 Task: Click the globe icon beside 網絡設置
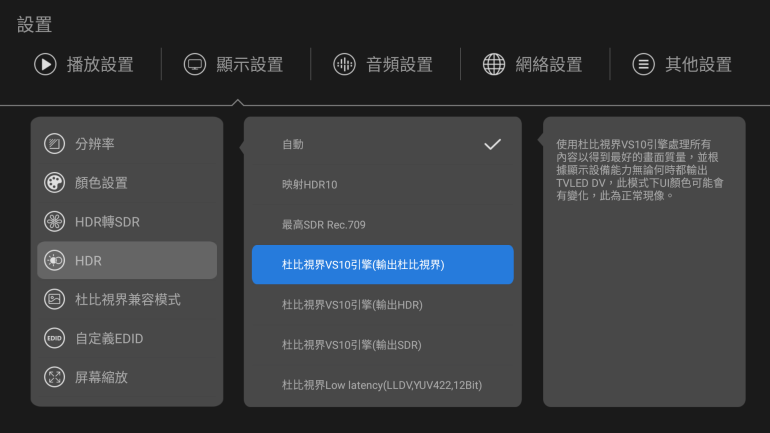point(494,64)
